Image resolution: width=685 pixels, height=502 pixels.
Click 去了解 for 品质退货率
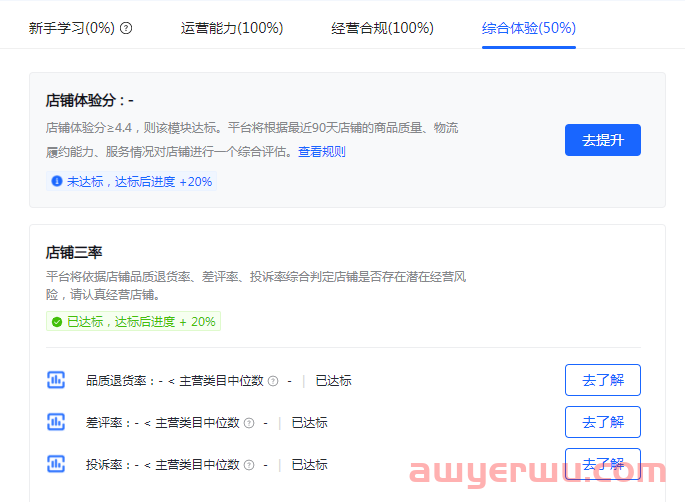(x=603, y=380)
